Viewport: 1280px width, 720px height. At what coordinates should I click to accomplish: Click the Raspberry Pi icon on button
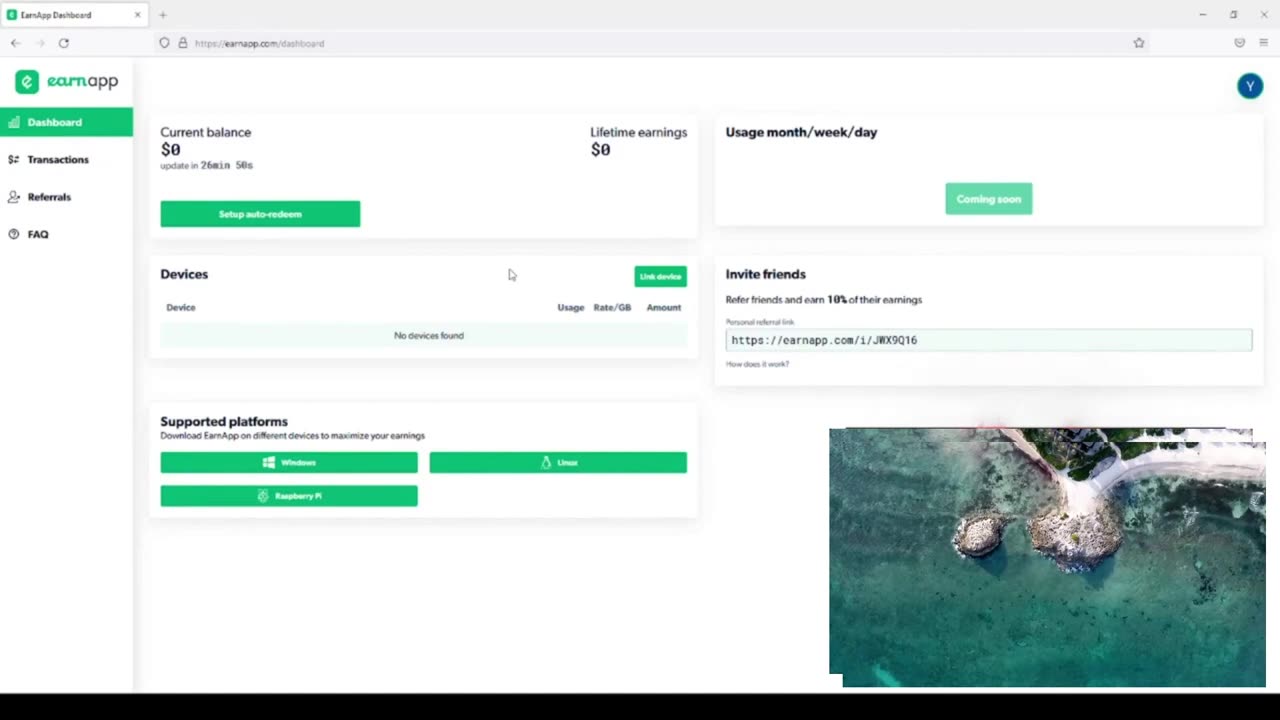[x=263, y=496]
